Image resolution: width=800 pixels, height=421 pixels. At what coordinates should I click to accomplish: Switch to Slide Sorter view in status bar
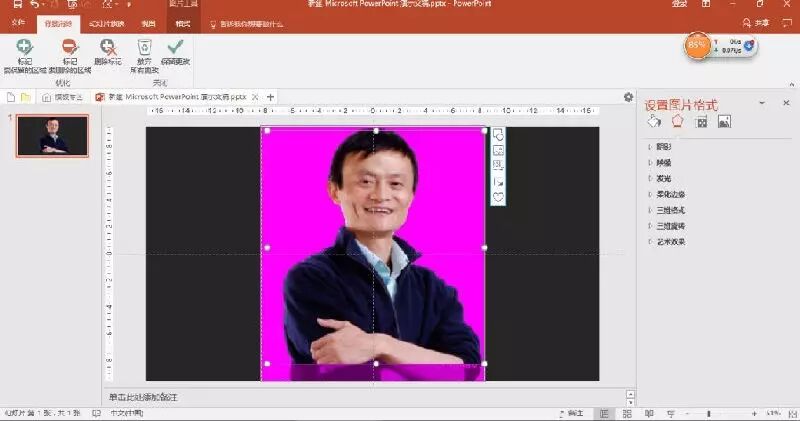click(x=627, y=413)
